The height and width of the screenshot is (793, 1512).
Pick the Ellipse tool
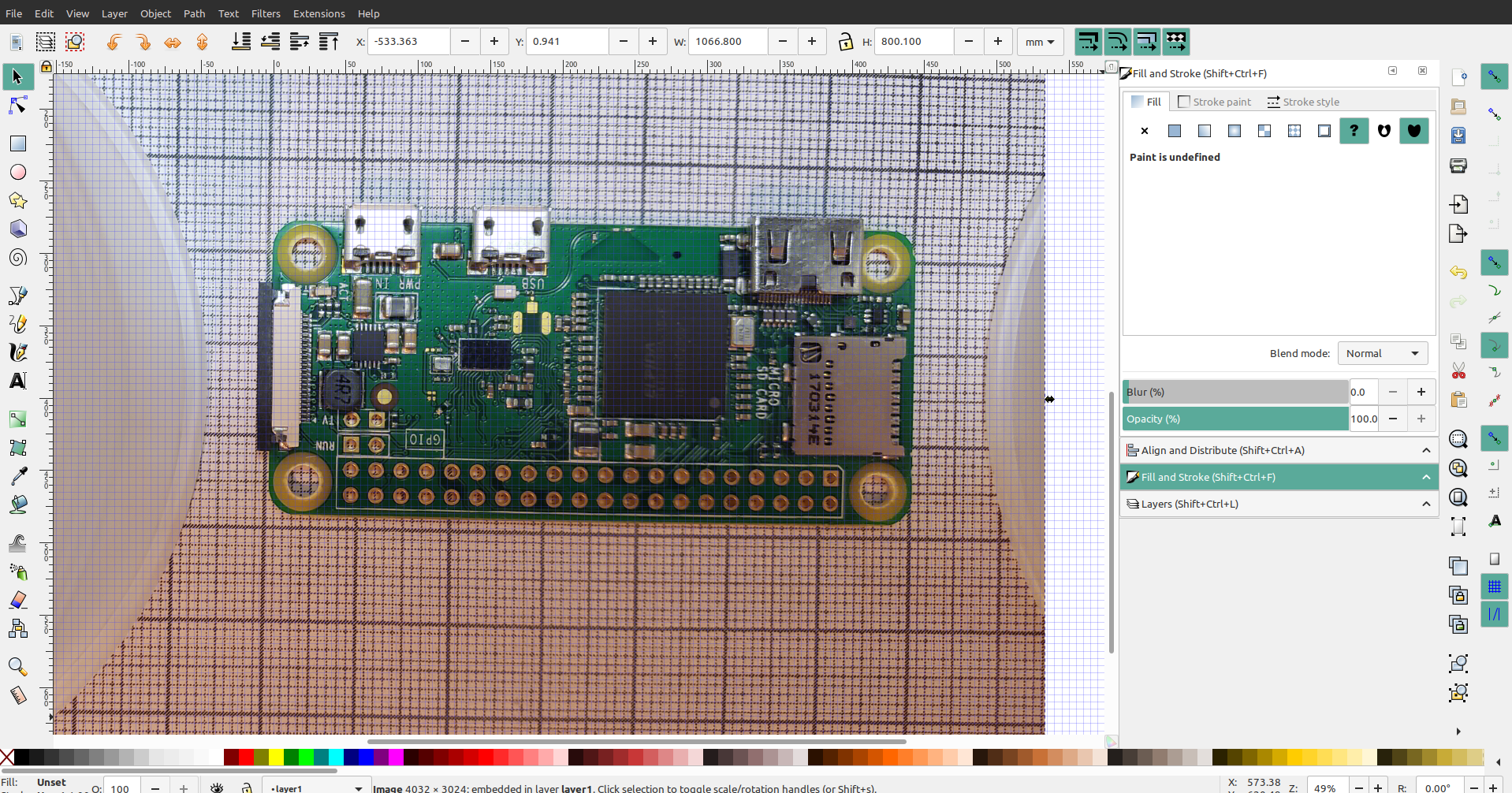pyautogui.click(x=17, y=172)
